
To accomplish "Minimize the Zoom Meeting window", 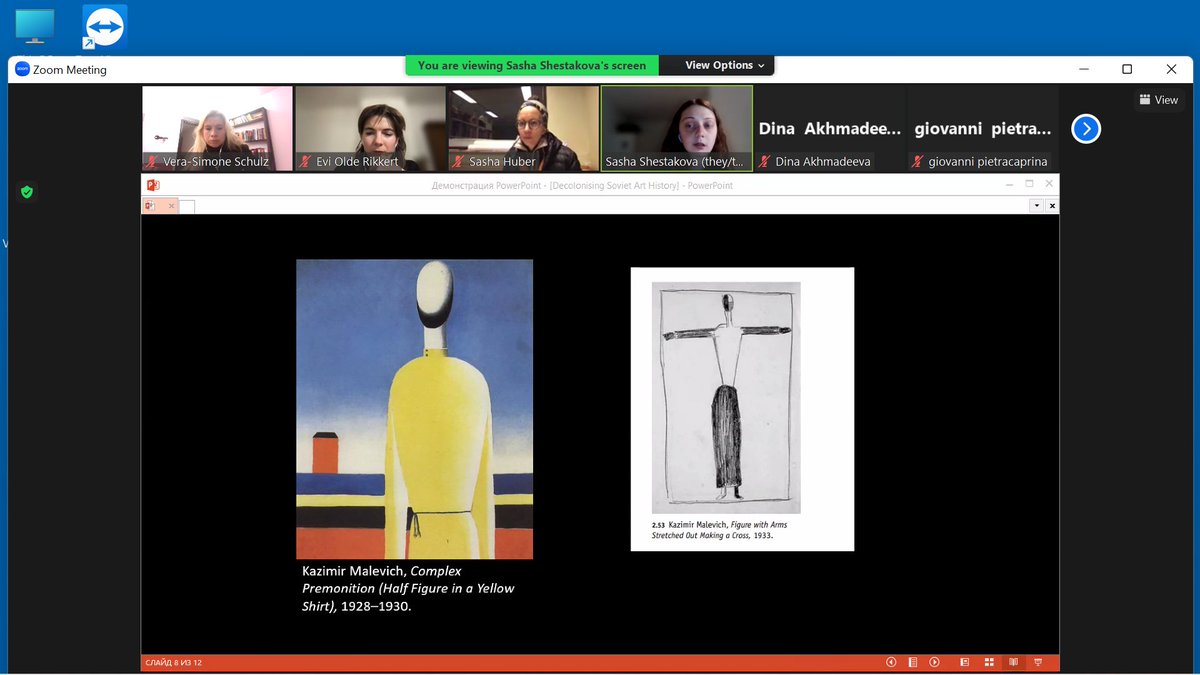I will [x=1083, y=69].
